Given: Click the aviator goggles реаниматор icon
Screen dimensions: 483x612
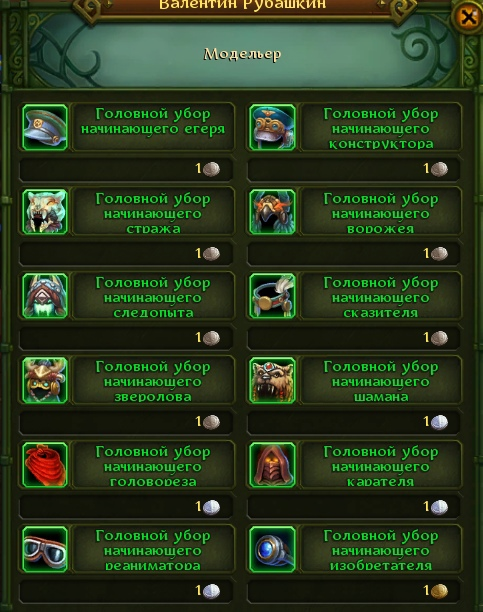Looking at the screenshot, I should 45,549.
